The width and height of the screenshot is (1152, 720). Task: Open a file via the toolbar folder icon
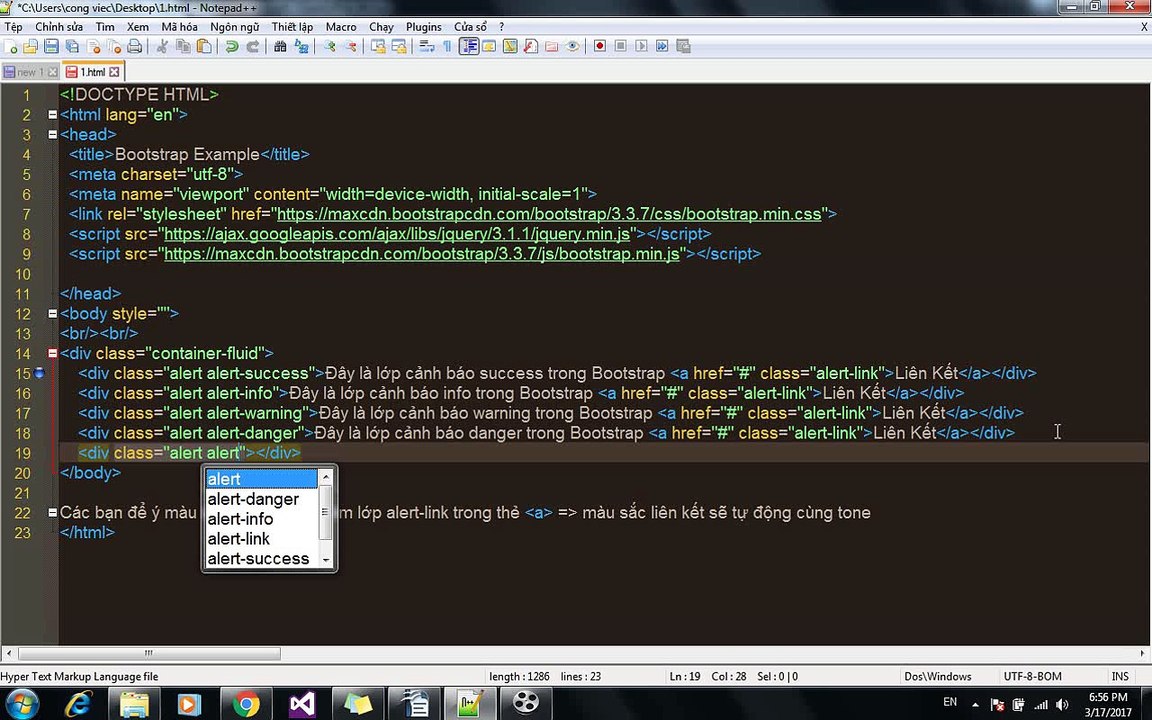click(30, 46)
